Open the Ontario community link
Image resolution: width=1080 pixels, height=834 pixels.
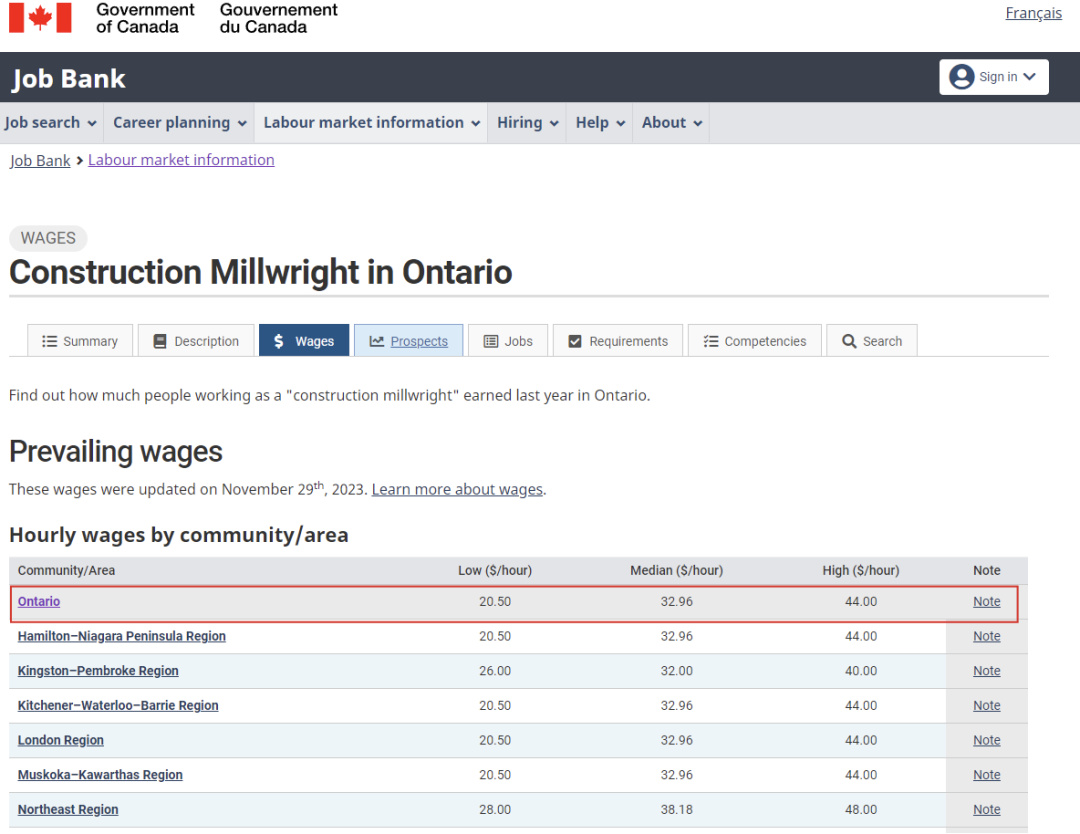[x=39, y=601]
